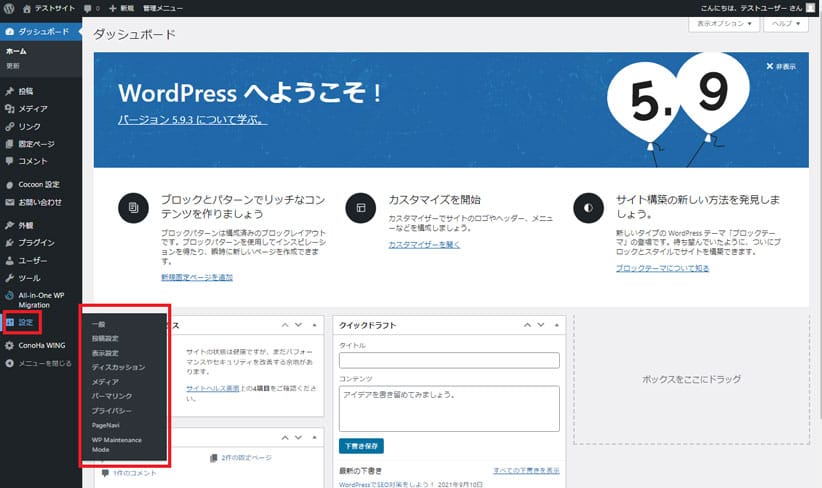Select パーマリンク in settings flyout

pyautogui.click(x=112, y=396)
